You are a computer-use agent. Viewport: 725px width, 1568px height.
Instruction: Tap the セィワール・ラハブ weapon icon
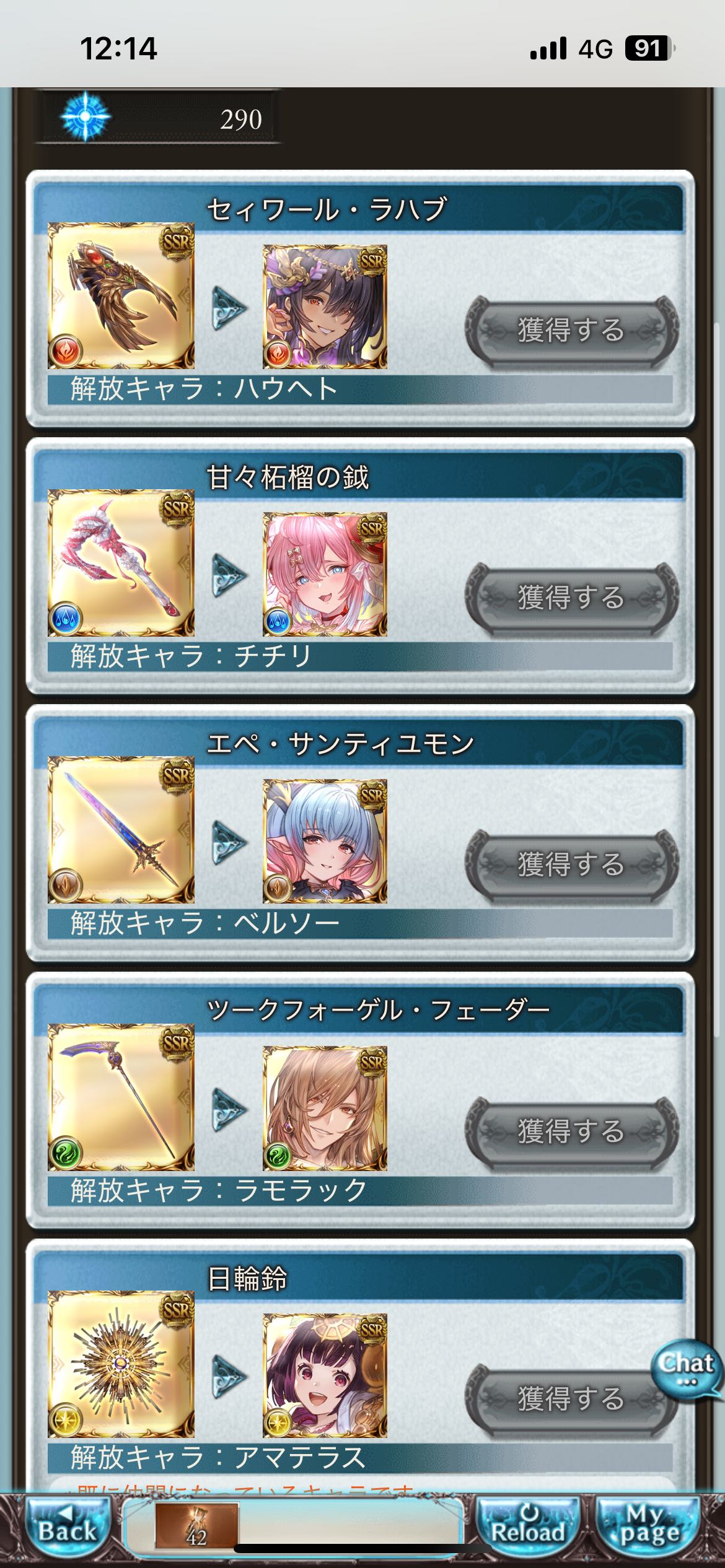click(x=121, y=296)
